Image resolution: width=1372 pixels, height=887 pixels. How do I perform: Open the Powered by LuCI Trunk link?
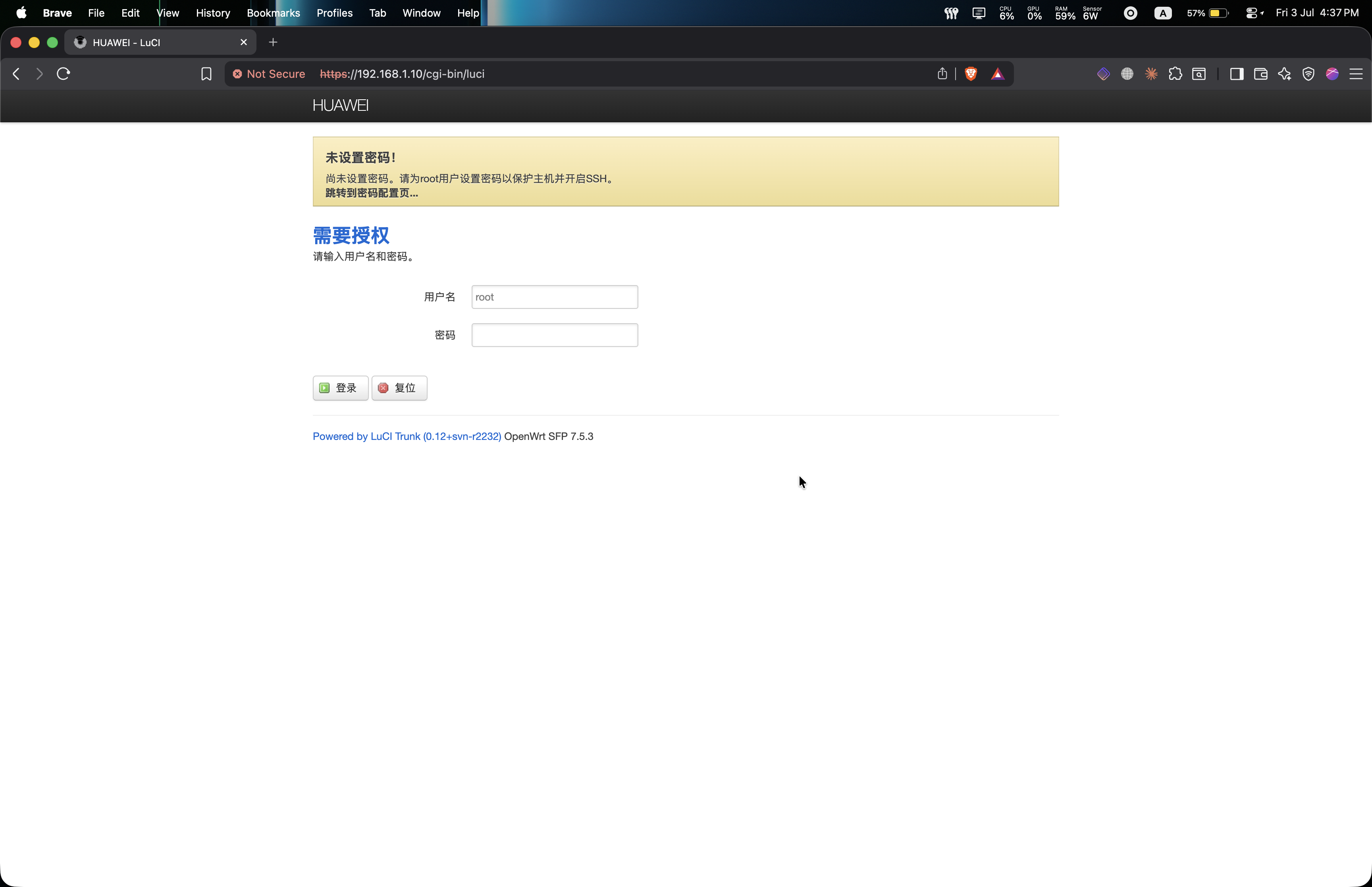(407, 437)
